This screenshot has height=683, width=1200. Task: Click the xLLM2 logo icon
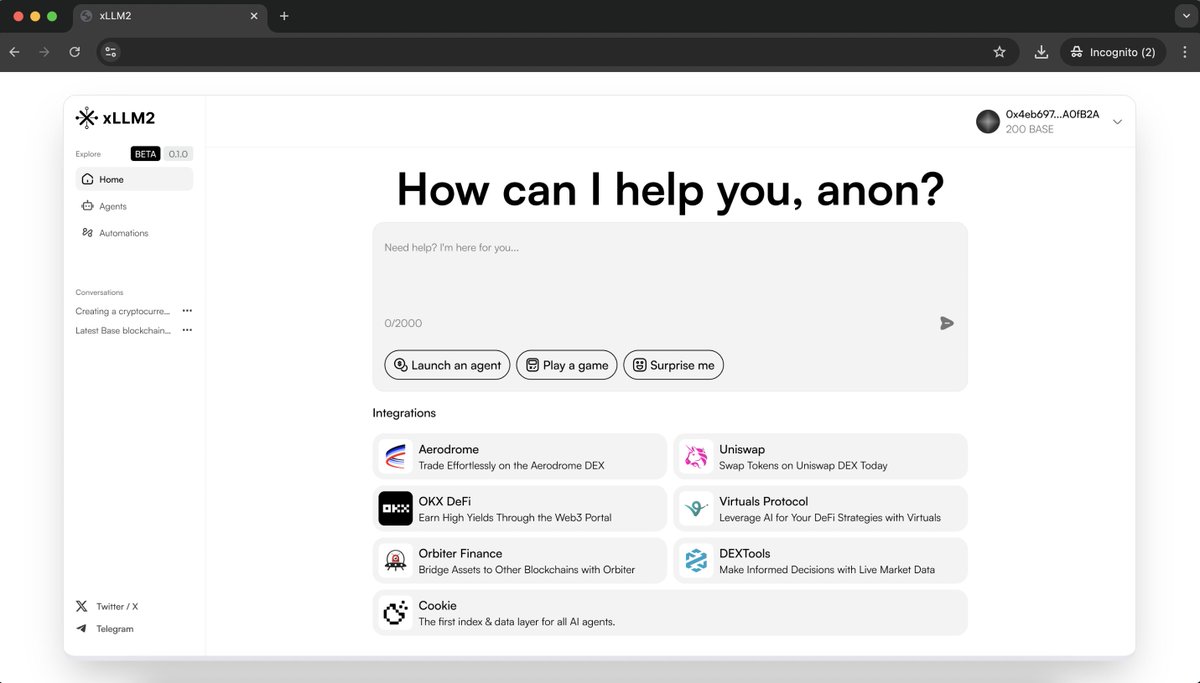pos(87,118)
